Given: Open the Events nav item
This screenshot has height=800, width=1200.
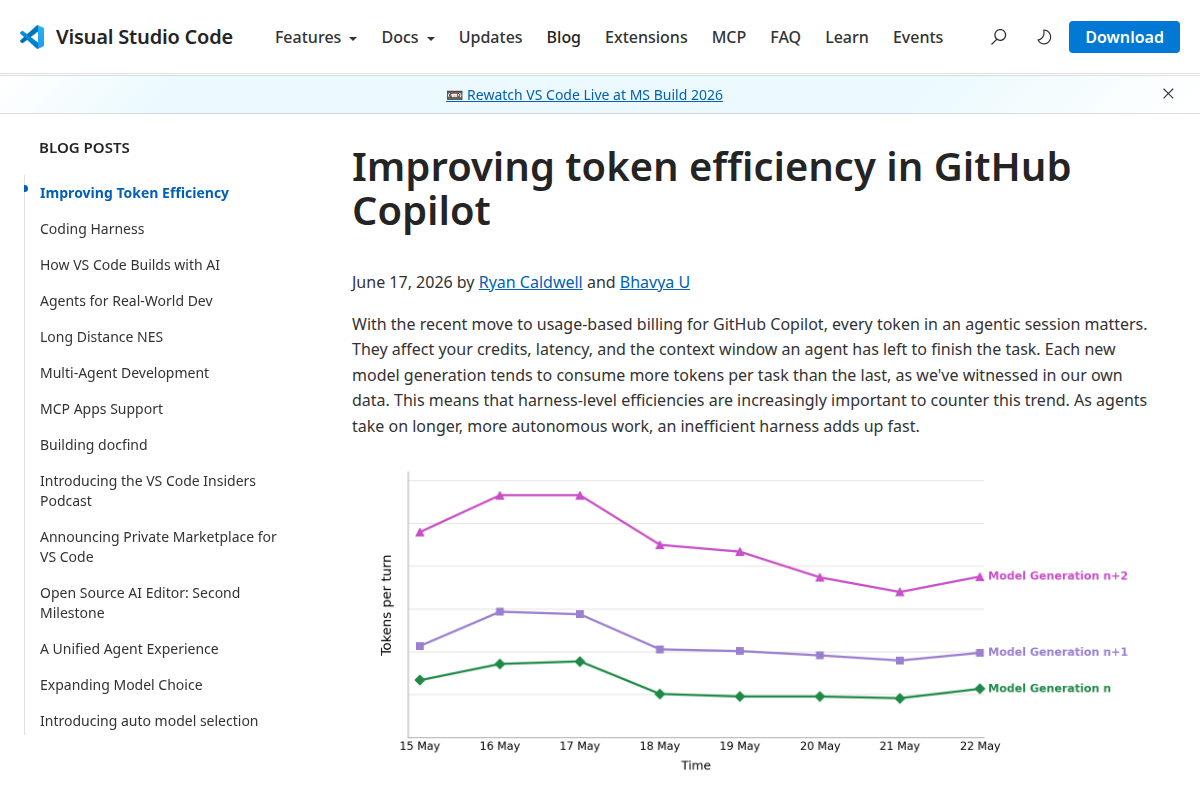Looking at the screenshot, I should click(918, 37).
